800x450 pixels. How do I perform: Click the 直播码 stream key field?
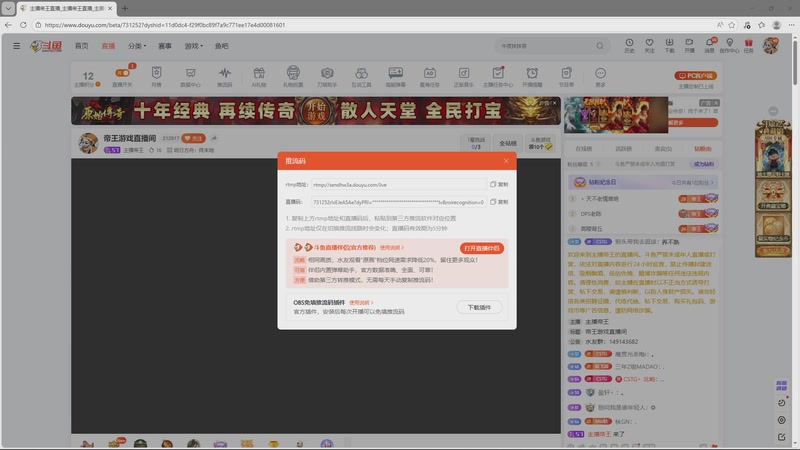click(398, 202)
